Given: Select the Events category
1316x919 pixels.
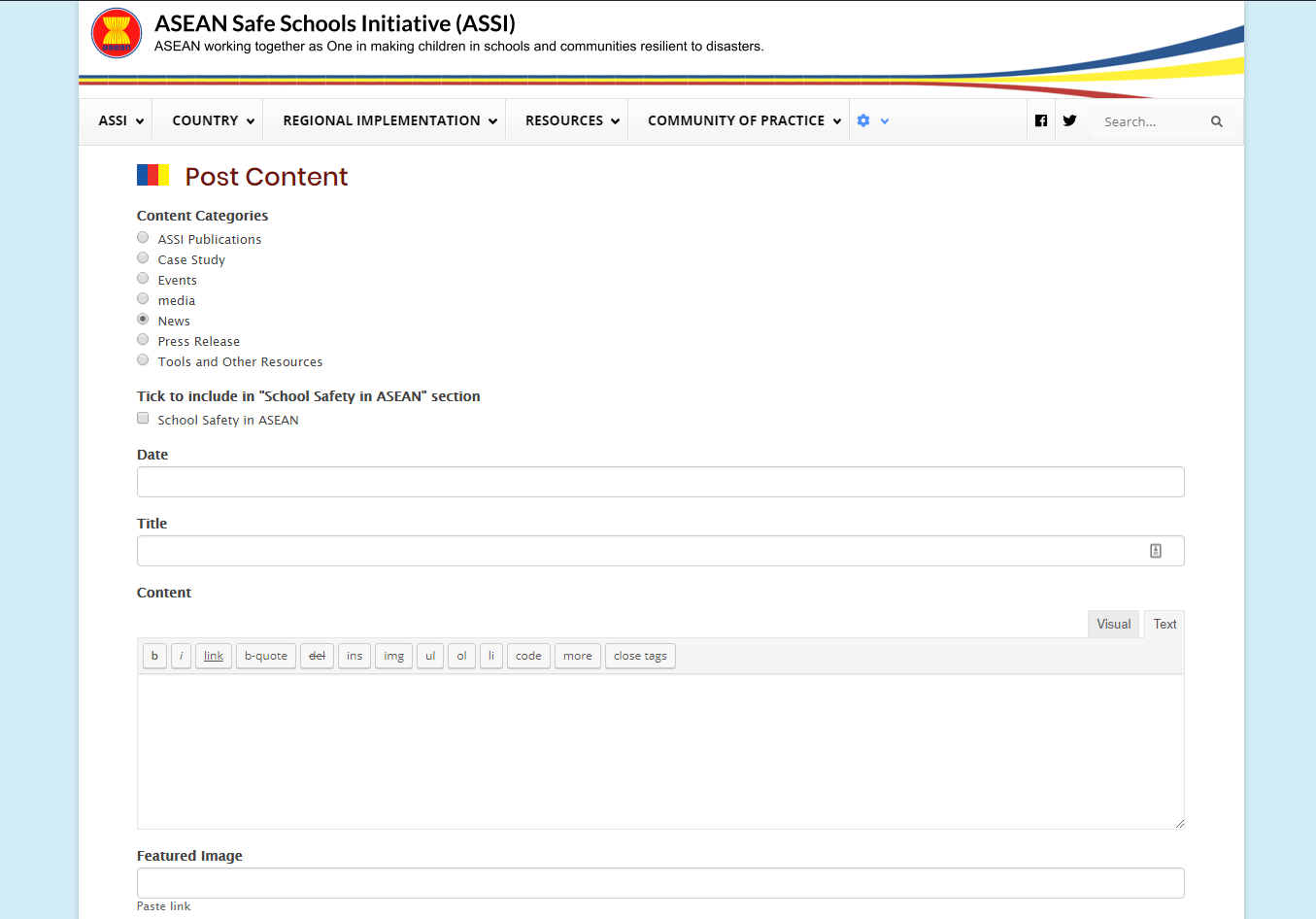Looking at the screenshot, I should [x=143, y=279].
